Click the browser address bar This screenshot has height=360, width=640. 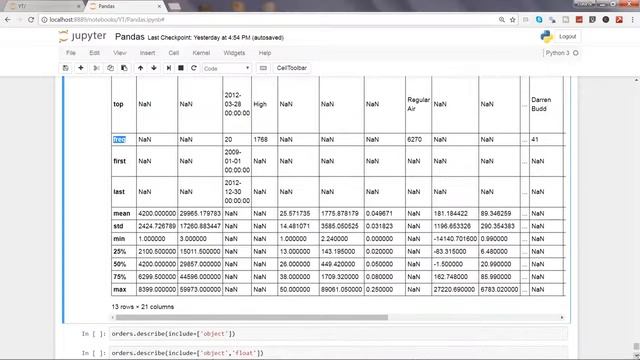click(x=269, y=20)
